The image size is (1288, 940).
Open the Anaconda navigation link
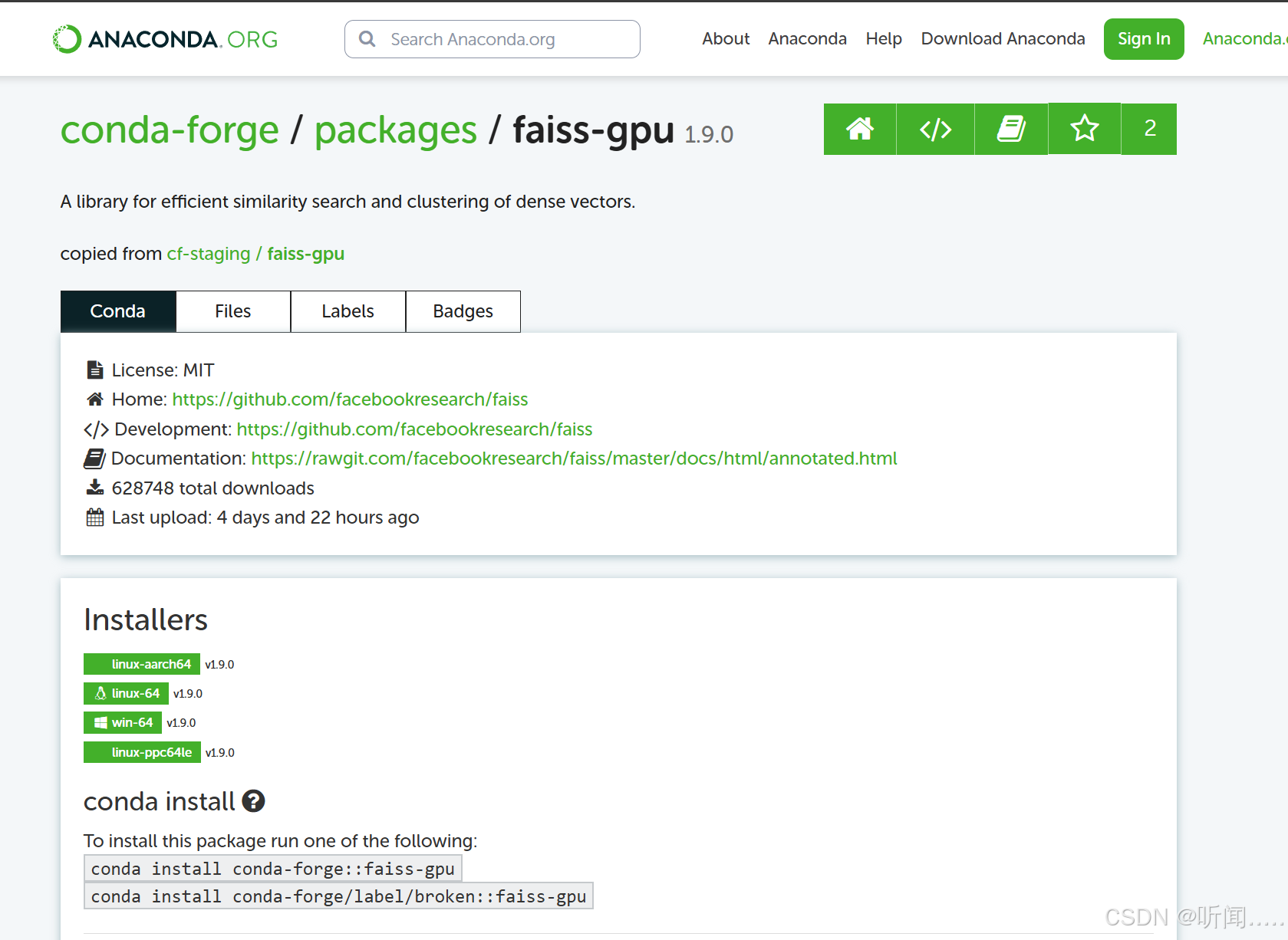coord(808,39)
